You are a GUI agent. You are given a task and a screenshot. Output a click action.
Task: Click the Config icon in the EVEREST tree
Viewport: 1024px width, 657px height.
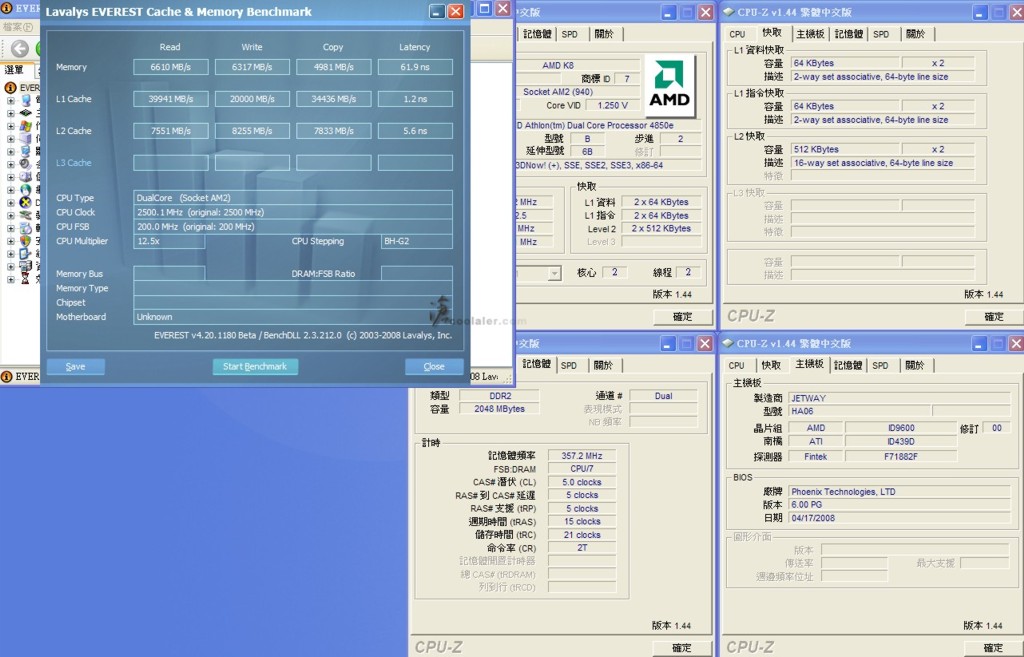26,253
